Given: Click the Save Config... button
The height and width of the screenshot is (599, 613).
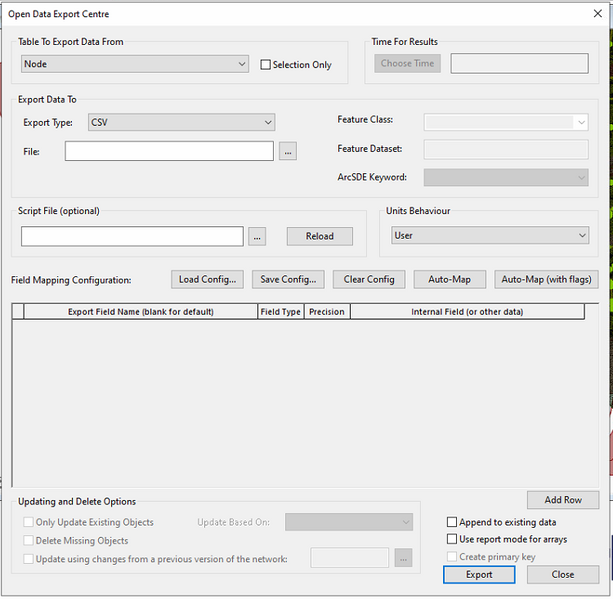Looking at the screenshot, I should point(287,279).
